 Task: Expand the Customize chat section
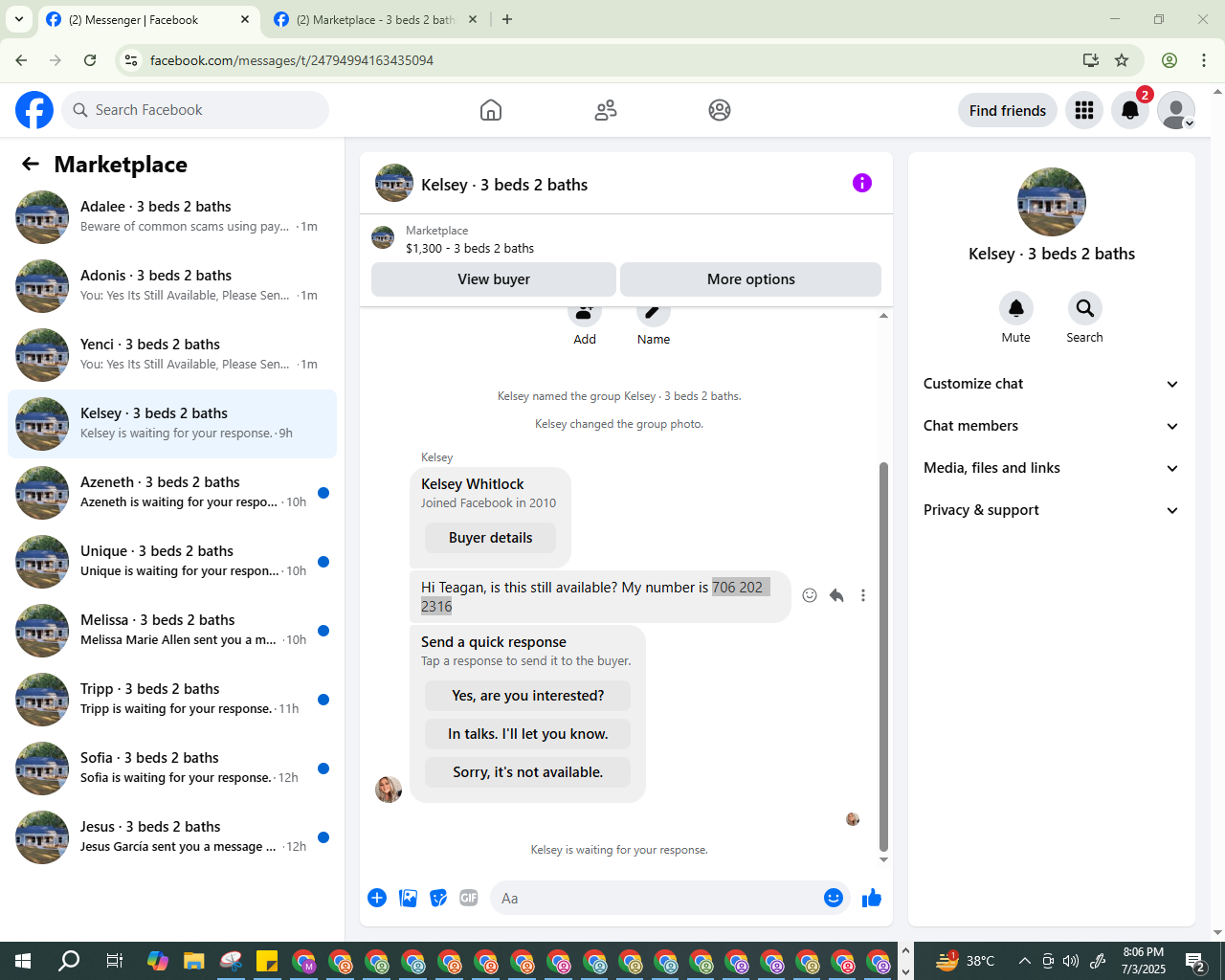(x=1052, y=384)
